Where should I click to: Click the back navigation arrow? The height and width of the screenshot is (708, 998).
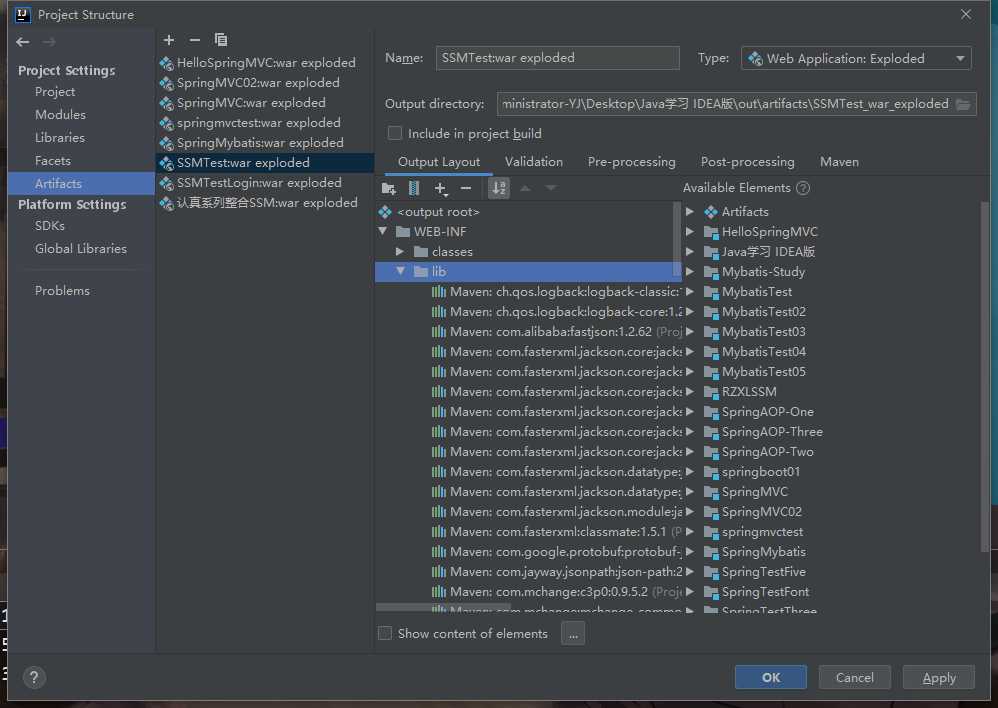pos(23,42)
